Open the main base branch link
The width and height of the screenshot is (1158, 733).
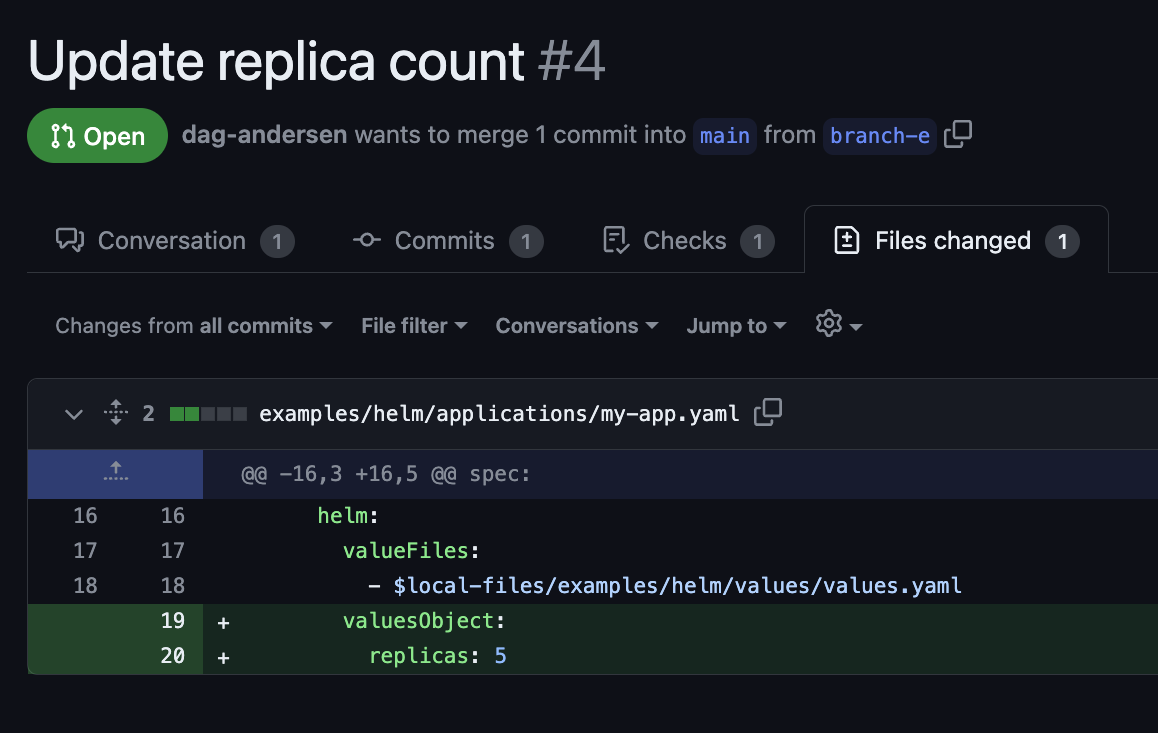(725, 135)
